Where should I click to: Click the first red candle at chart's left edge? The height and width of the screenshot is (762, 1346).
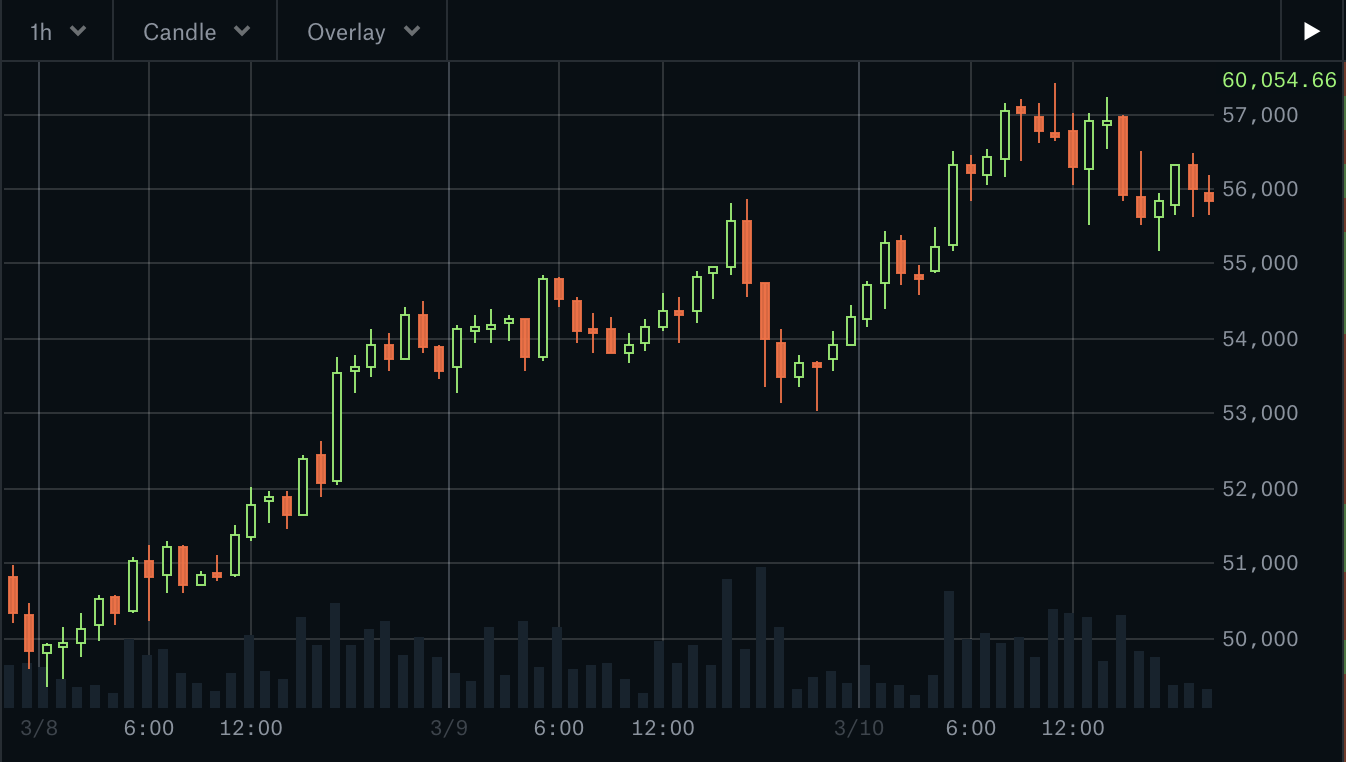click(x=13, y=595)
